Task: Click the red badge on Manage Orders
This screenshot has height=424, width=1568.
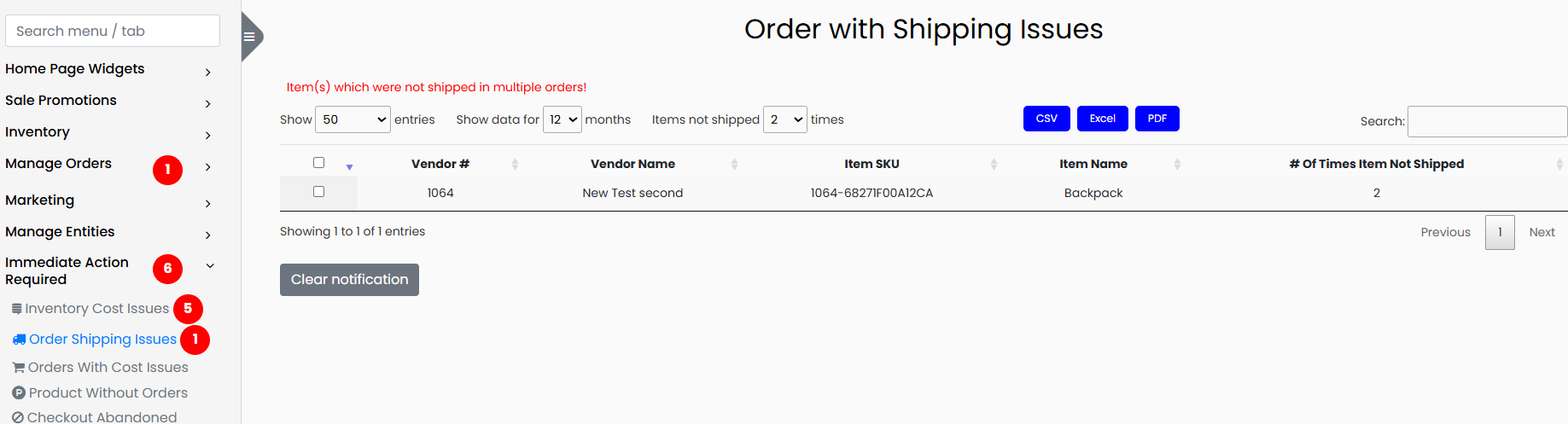Action: tap(167, 170)
